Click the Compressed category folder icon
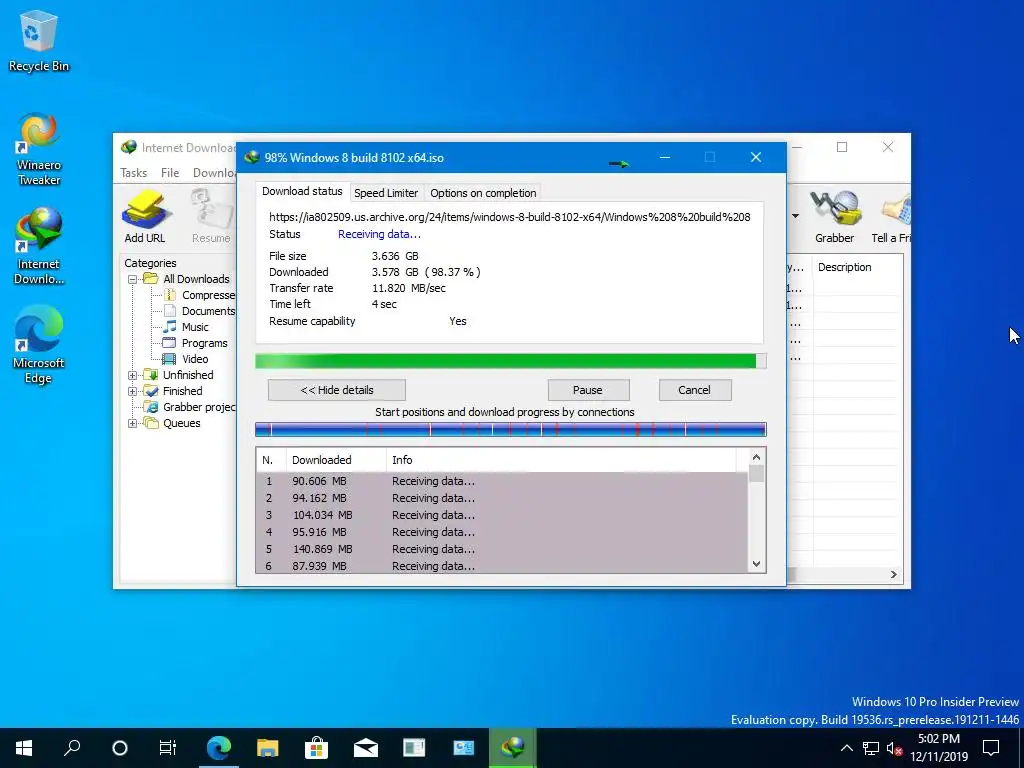 coord(170,295)
